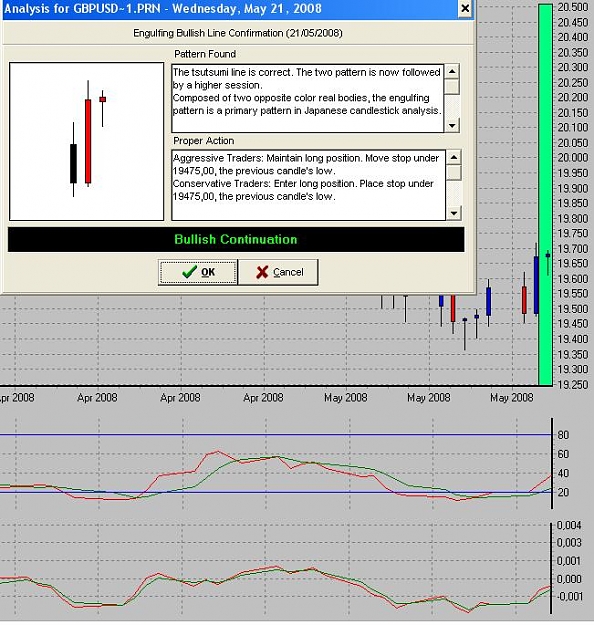Click the Pattern Found scrollbar thumb
594x625 pixels.
pos(452,86)
